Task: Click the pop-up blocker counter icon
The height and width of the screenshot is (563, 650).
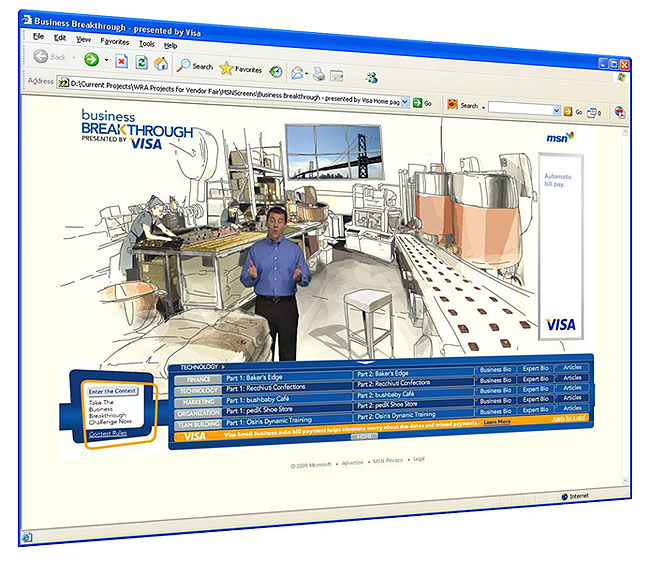Action: coord(594,112)
